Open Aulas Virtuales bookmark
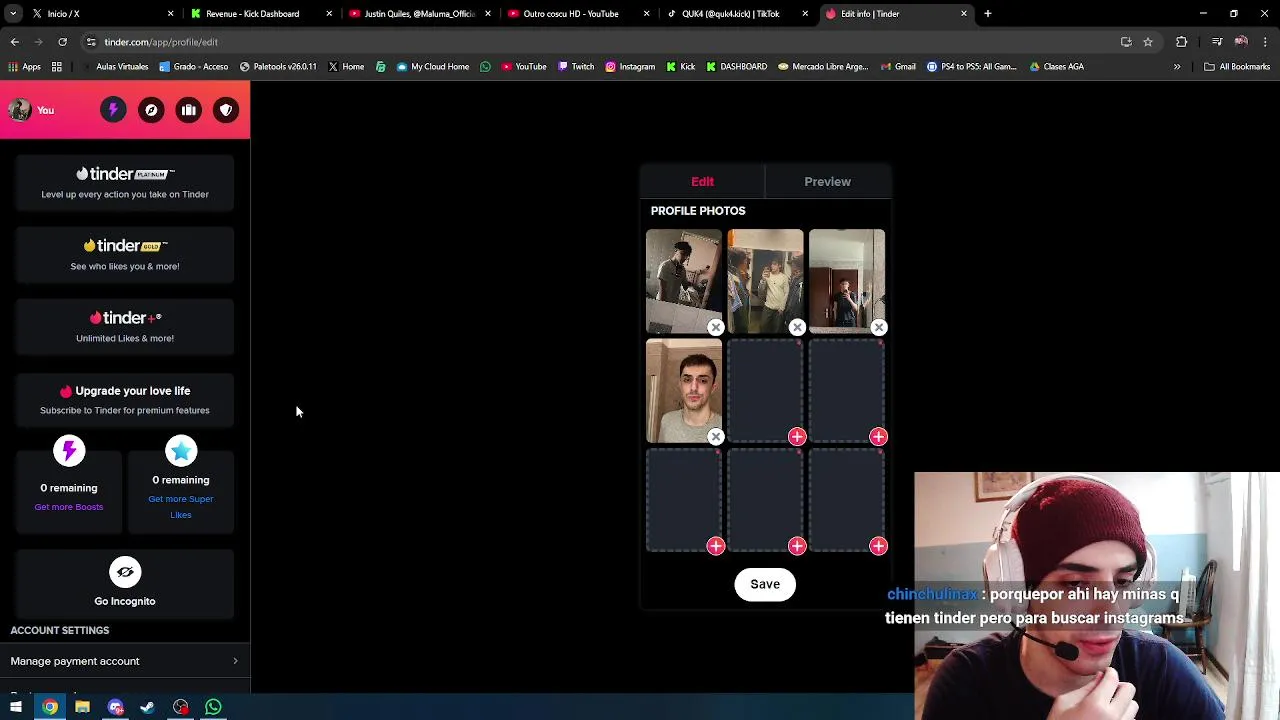 114,67
